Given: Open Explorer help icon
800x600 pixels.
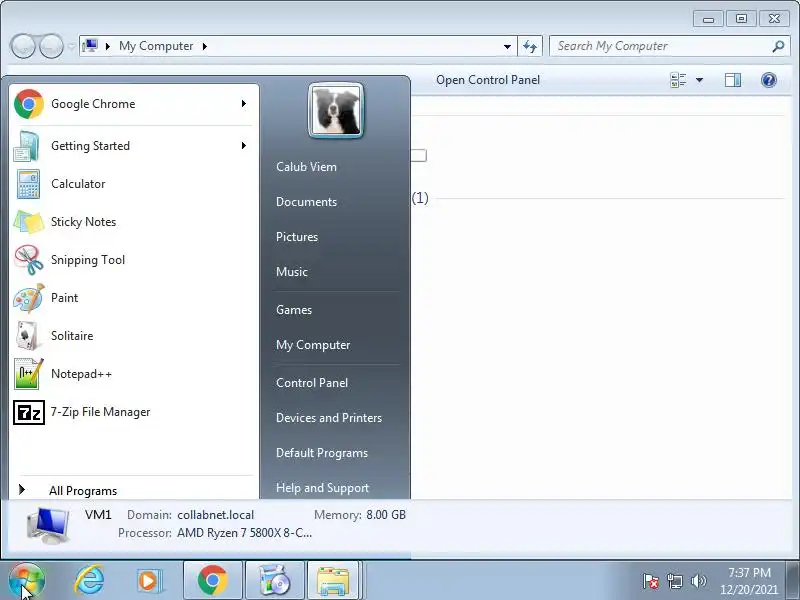Looking at the screenshot, I should click(768, 80).
